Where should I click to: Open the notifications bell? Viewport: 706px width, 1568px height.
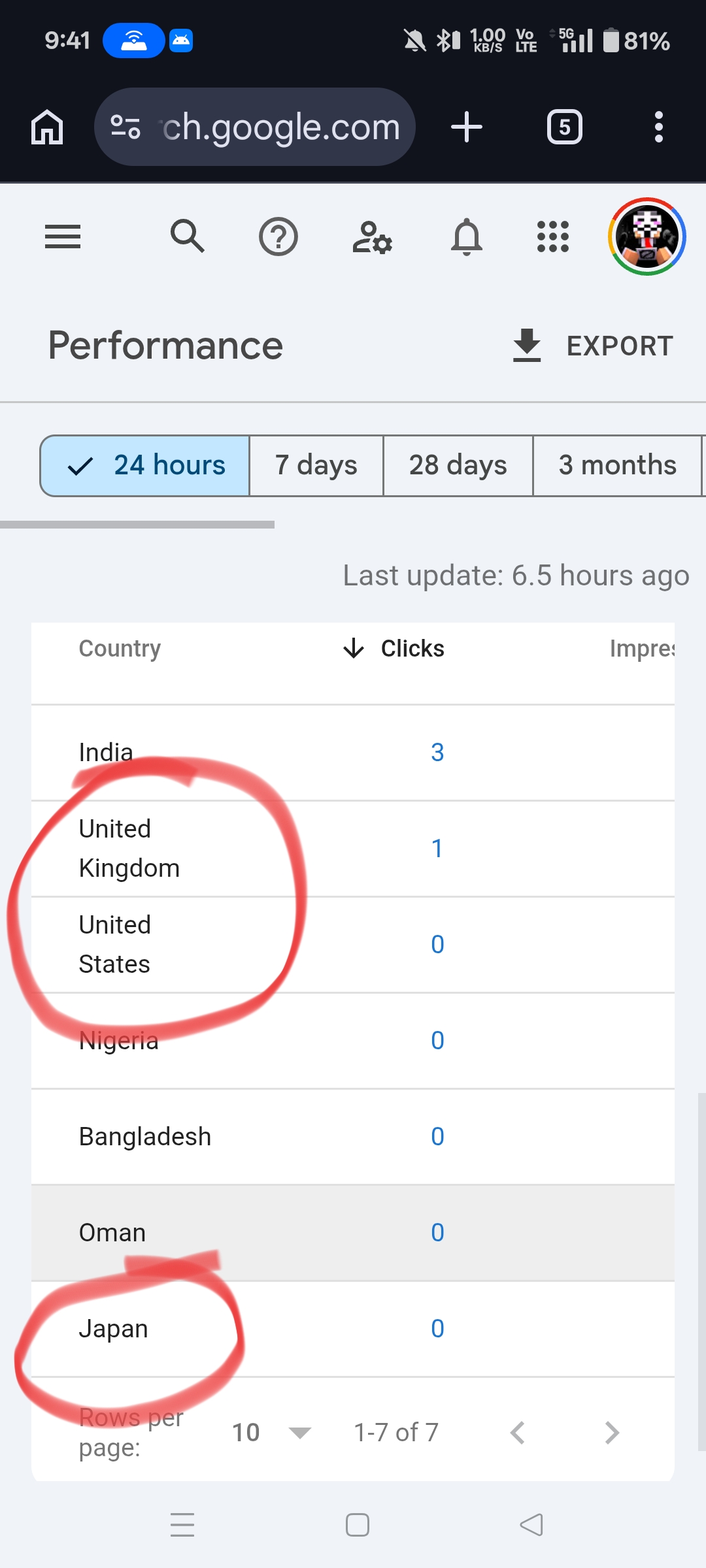click(467, 237)
